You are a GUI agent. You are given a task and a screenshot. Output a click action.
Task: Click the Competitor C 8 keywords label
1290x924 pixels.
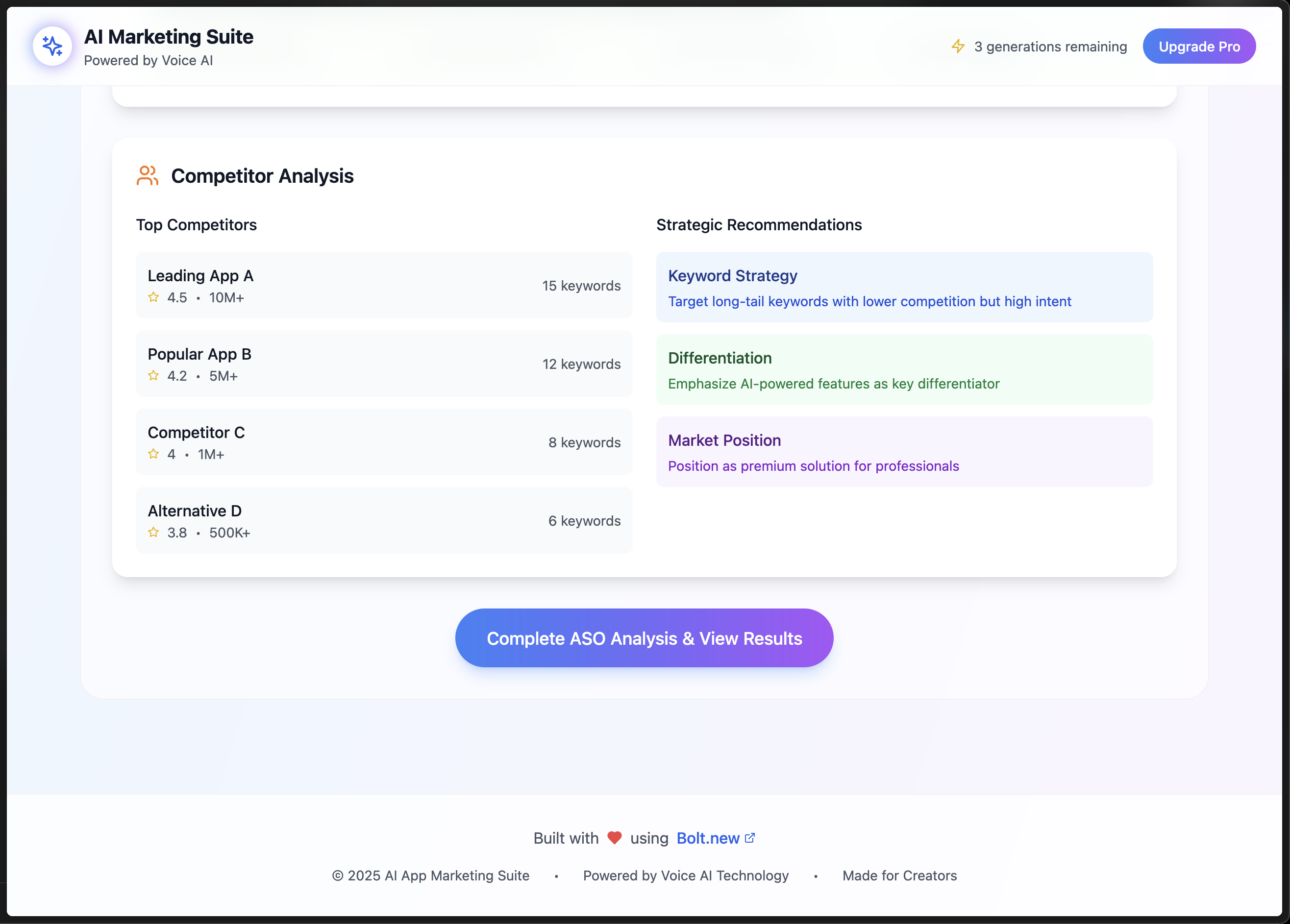tap(584, 442)
